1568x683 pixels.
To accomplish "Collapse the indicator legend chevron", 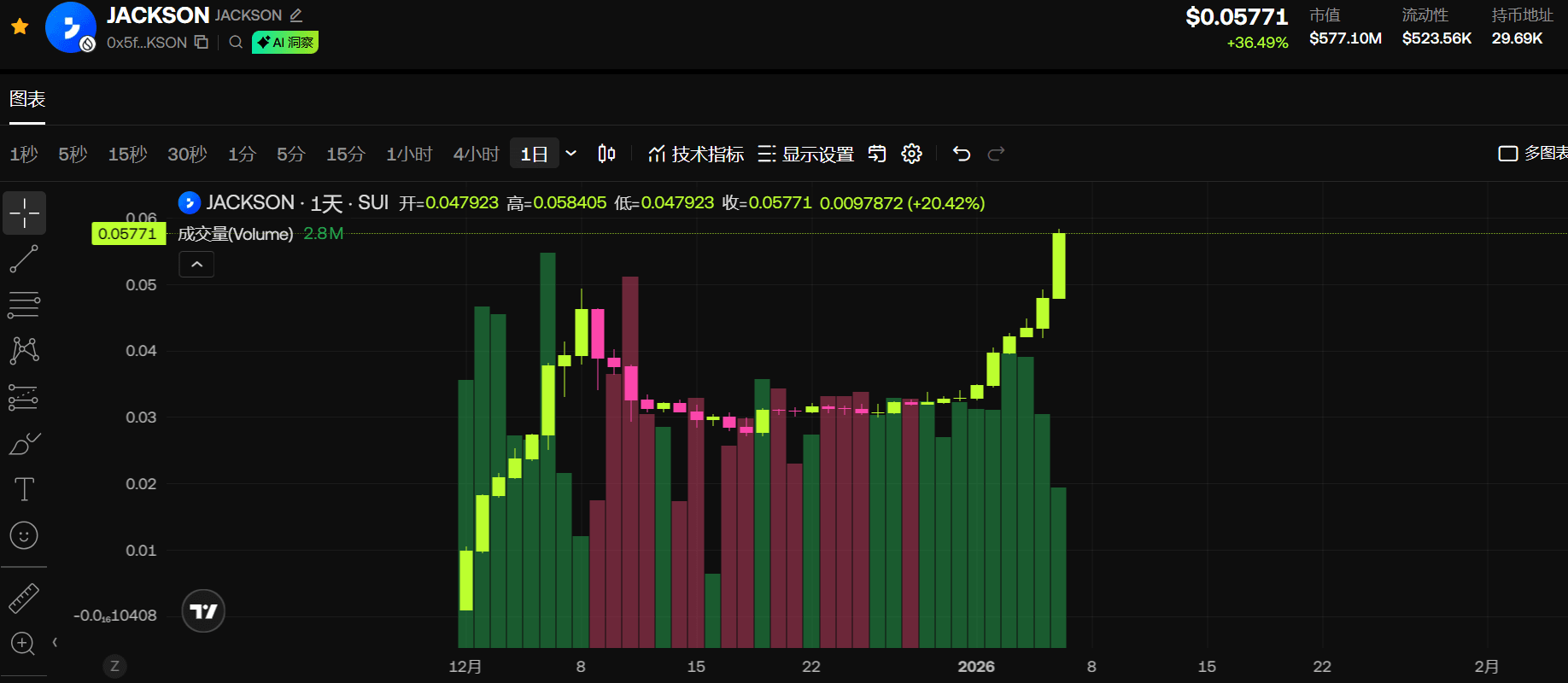I will [x=196, y=265].
